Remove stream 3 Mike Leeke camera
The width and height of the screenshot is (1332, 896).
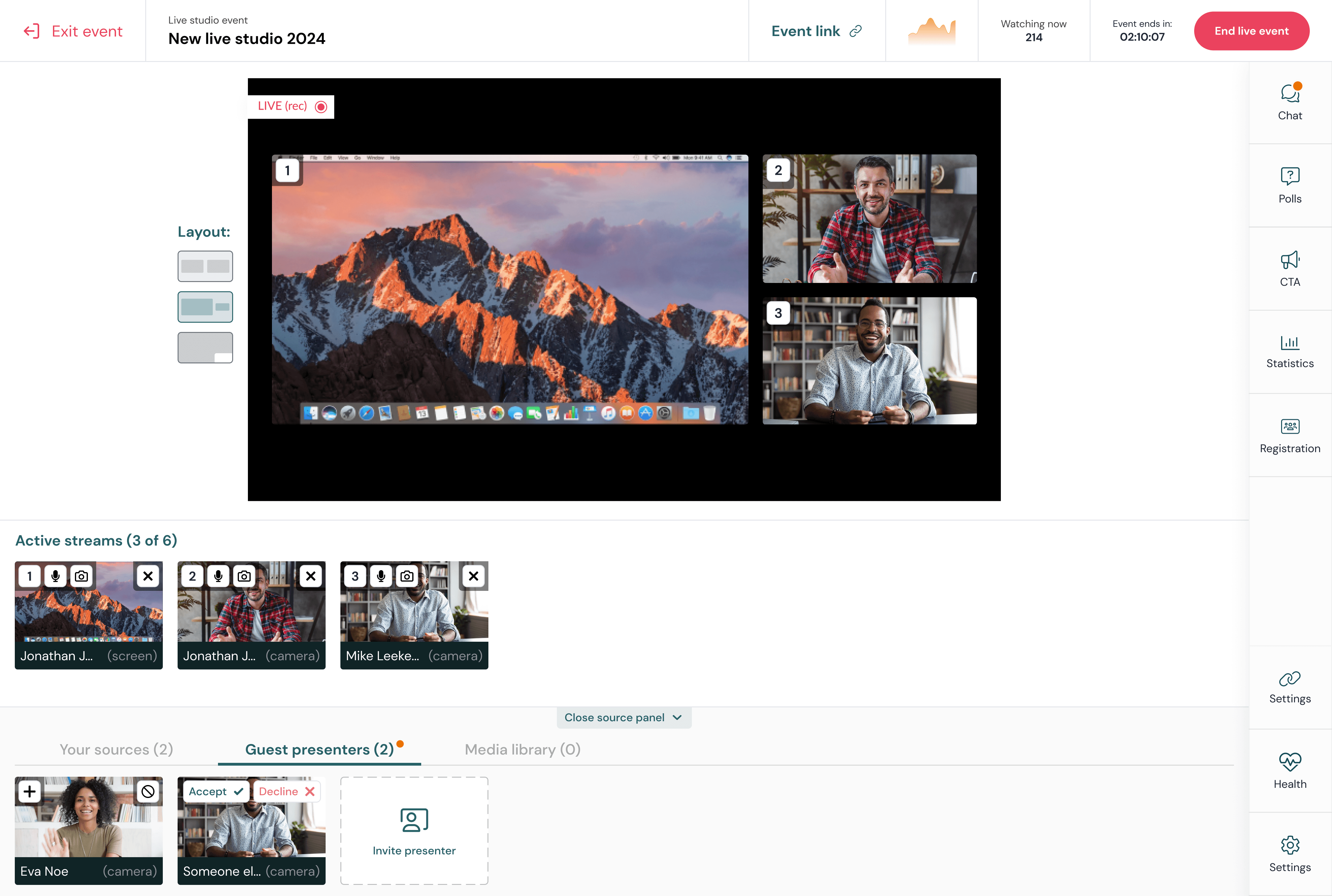(473, 576)
